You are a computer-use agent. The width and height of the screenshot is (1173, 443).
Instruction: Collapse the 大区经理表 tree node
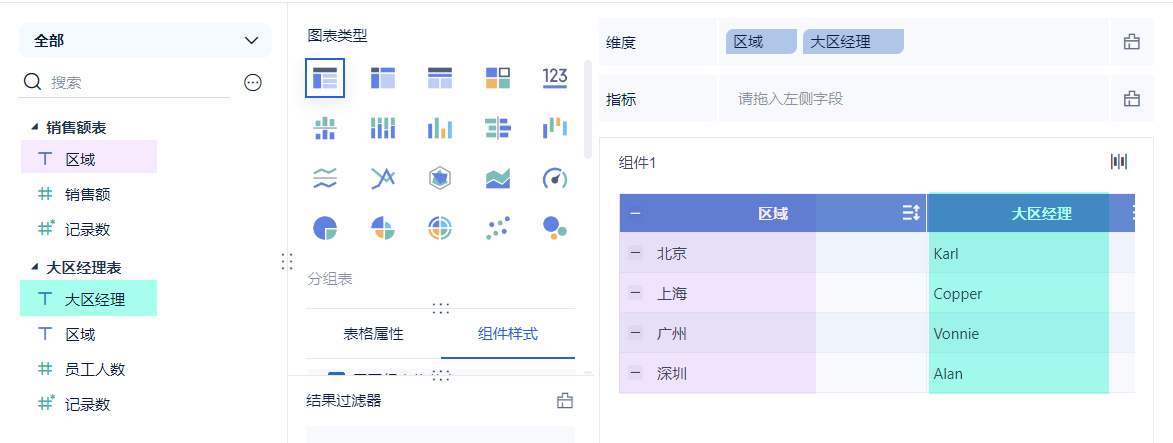35,267
